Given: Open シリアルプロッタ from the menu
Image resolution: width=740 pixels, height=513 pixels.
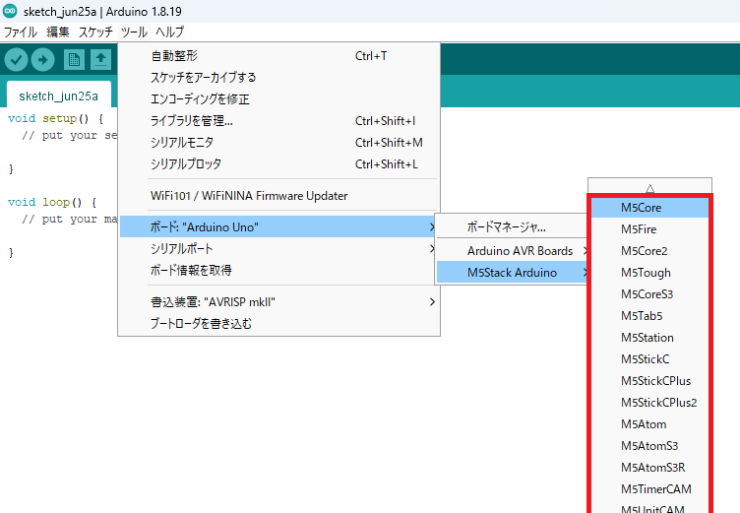Looking at the screenshot, I should click(279, 164).
